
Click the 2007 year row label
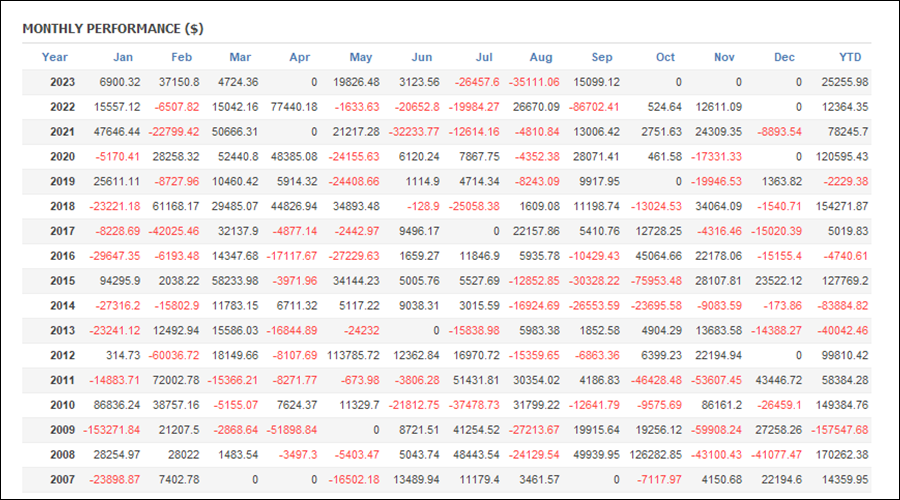(x=62, y=479)
